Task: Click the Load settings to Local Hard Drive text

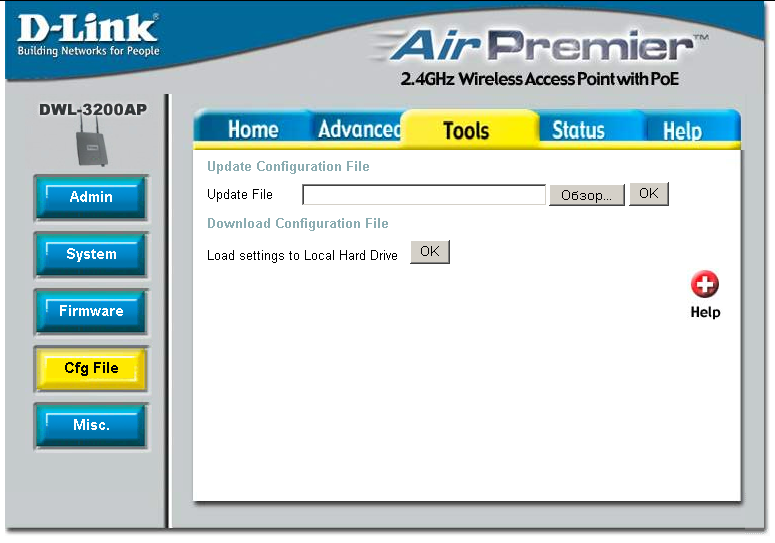Action: tap(302, 255)
